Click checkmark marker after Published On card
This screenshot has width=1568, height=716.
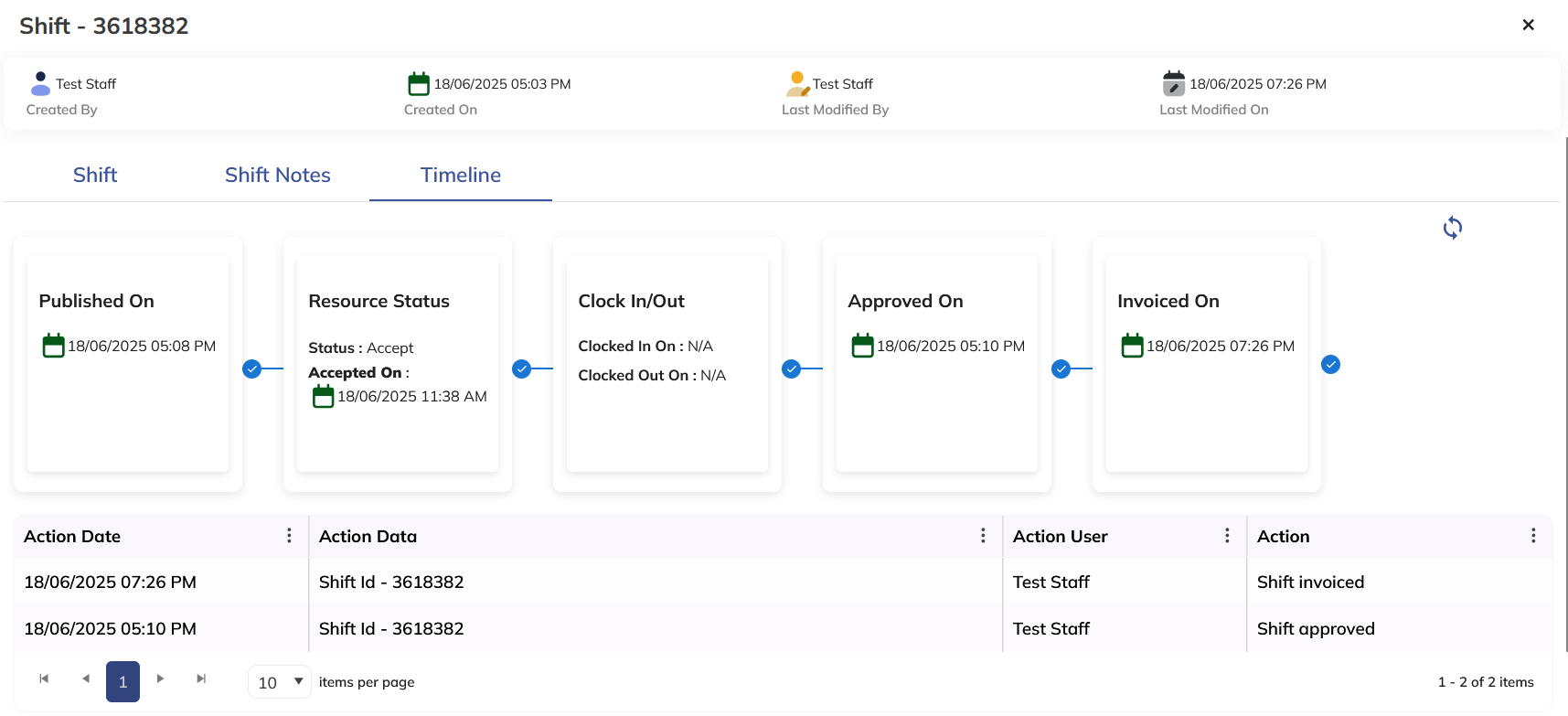[251, 369]
